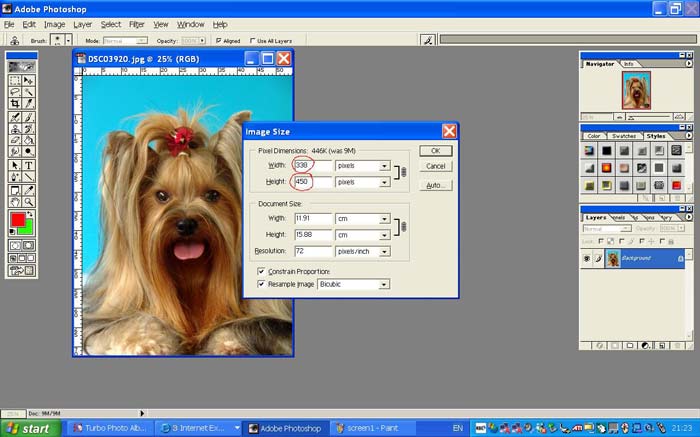700x437 pixels.
Task: Open the Layer menu
Action: [x=83, y=25]
